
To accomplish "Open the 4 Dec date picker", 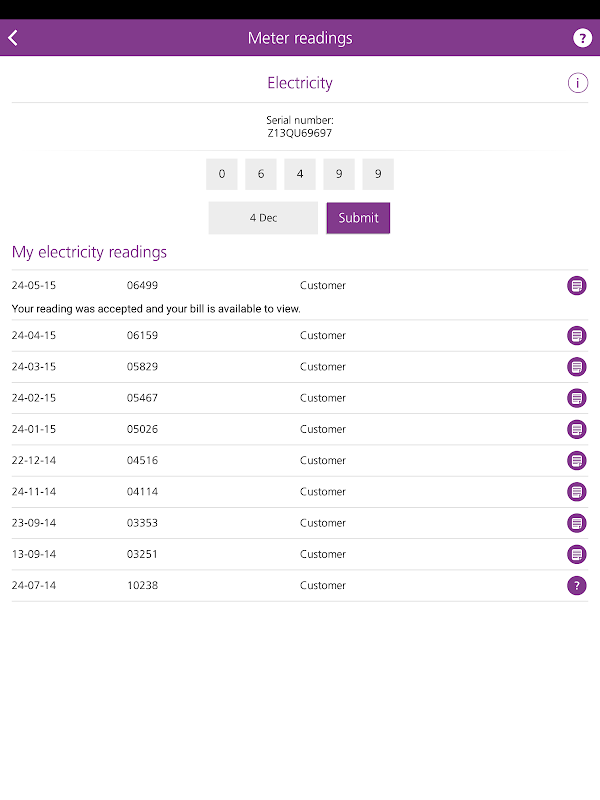I will [x=263, y=218].
